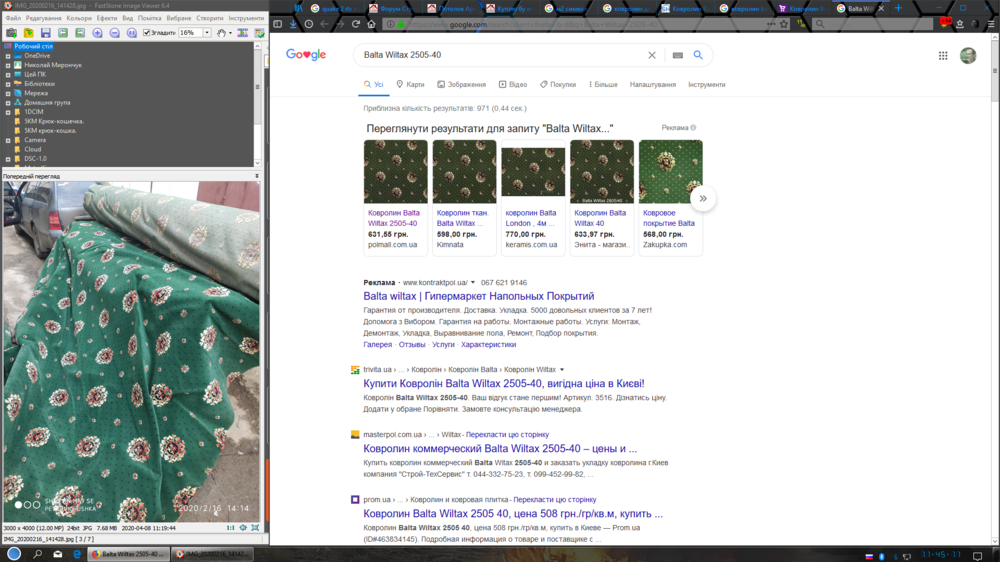Viewport: 1000px width, 562px height.
Task: Zoom out with the minus magnifier icon
Action: click(x=114, y=33)
